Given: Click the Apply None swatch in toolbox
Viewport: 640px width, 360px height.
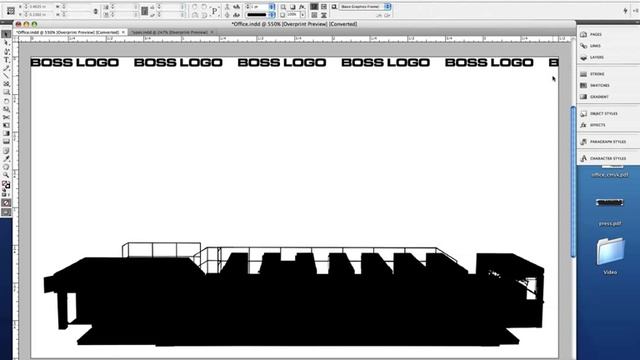Looking at the screenshot, I should coord(6,203).
